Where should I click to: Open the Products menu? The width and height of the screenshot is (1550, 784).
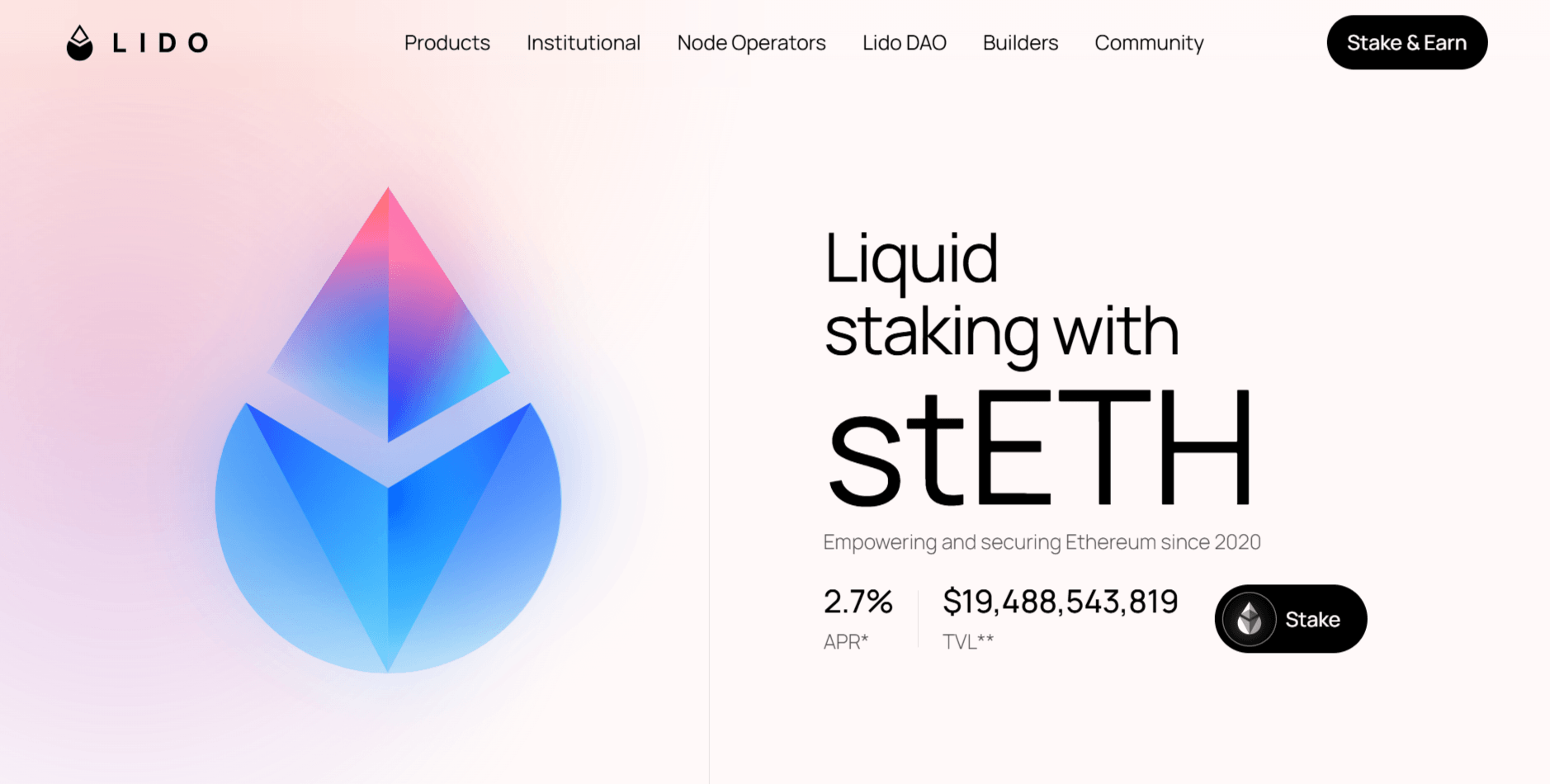coord(447,43)
